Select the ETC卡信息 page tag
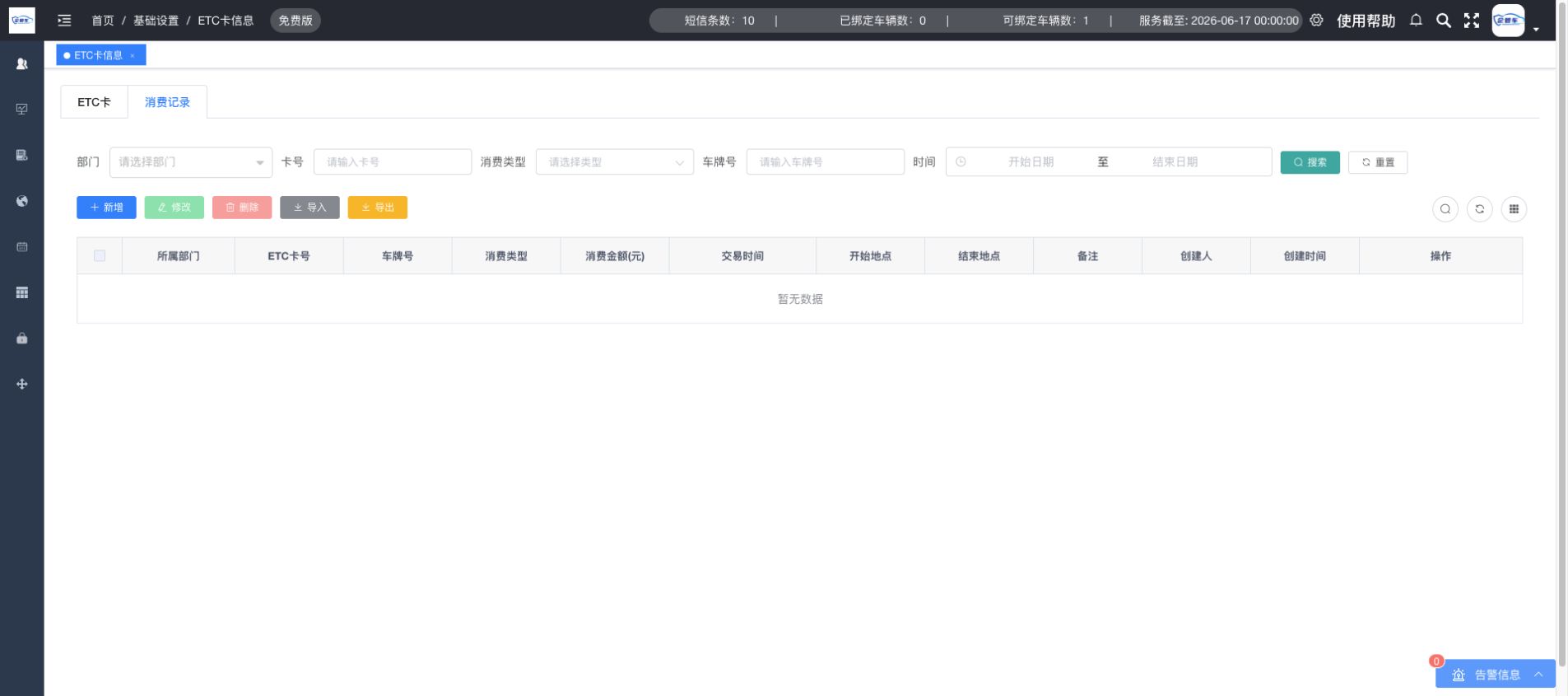1568x696 pixels. point(101,55)
